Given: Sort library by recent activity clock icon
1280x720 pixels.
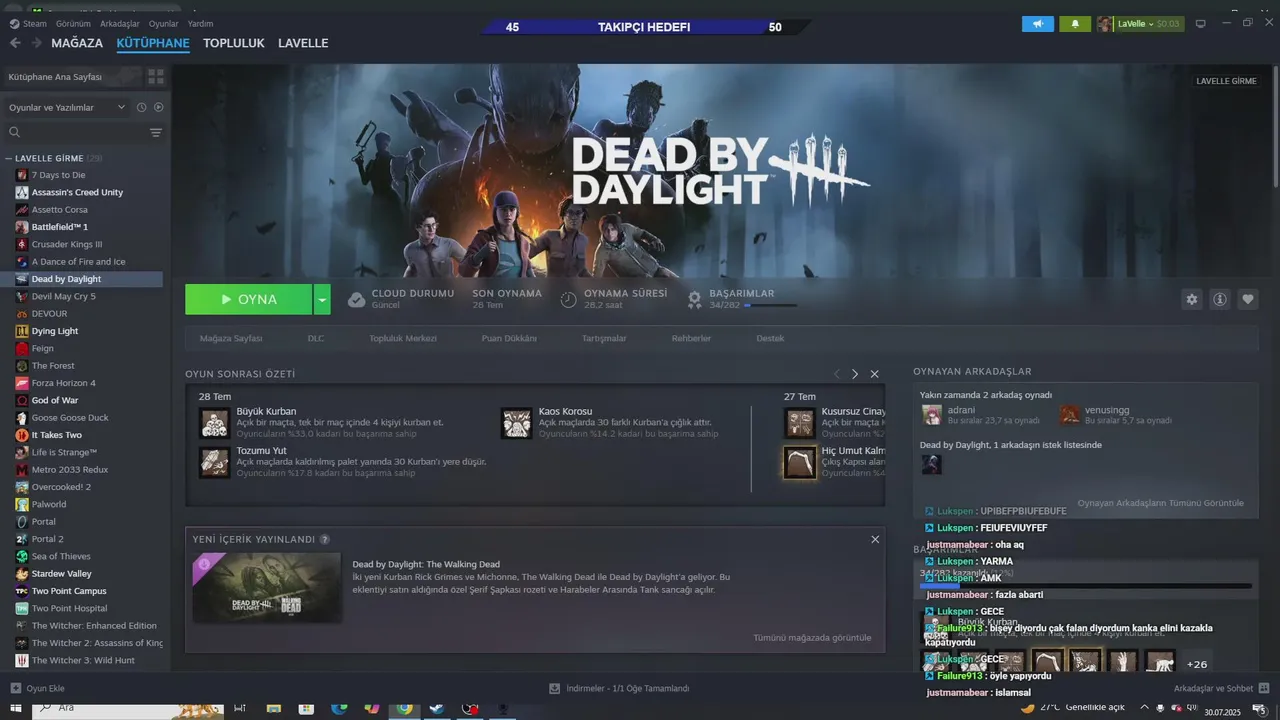Looking at the screenshot, I should pyautogui.click(x=141, y=107).
